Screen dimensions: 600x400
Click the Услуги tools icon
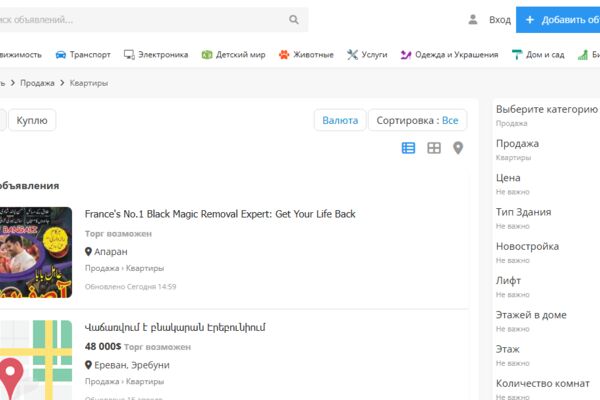[x=352, y=55]
